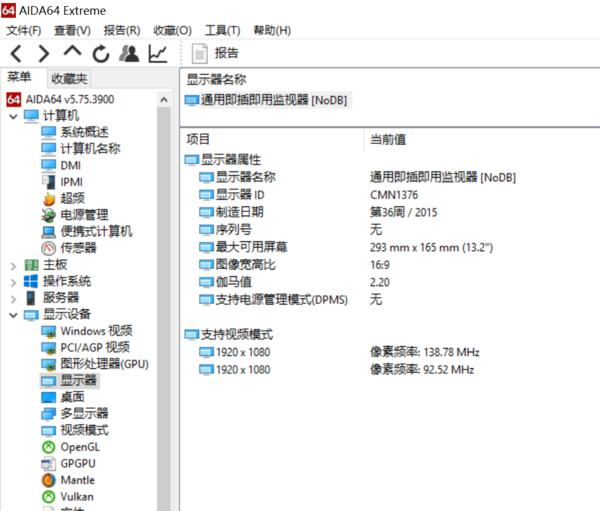Collapse the 计算机 tree node

point(13,116)
